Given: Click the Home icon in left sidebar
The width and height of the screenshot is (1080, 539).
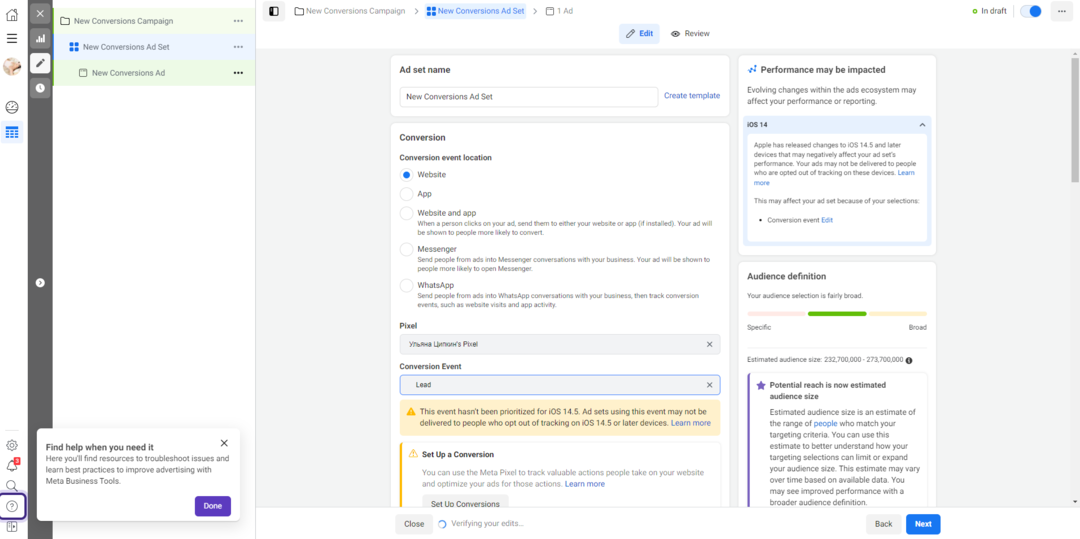Looking at the screenshot, I should (12, 14).
